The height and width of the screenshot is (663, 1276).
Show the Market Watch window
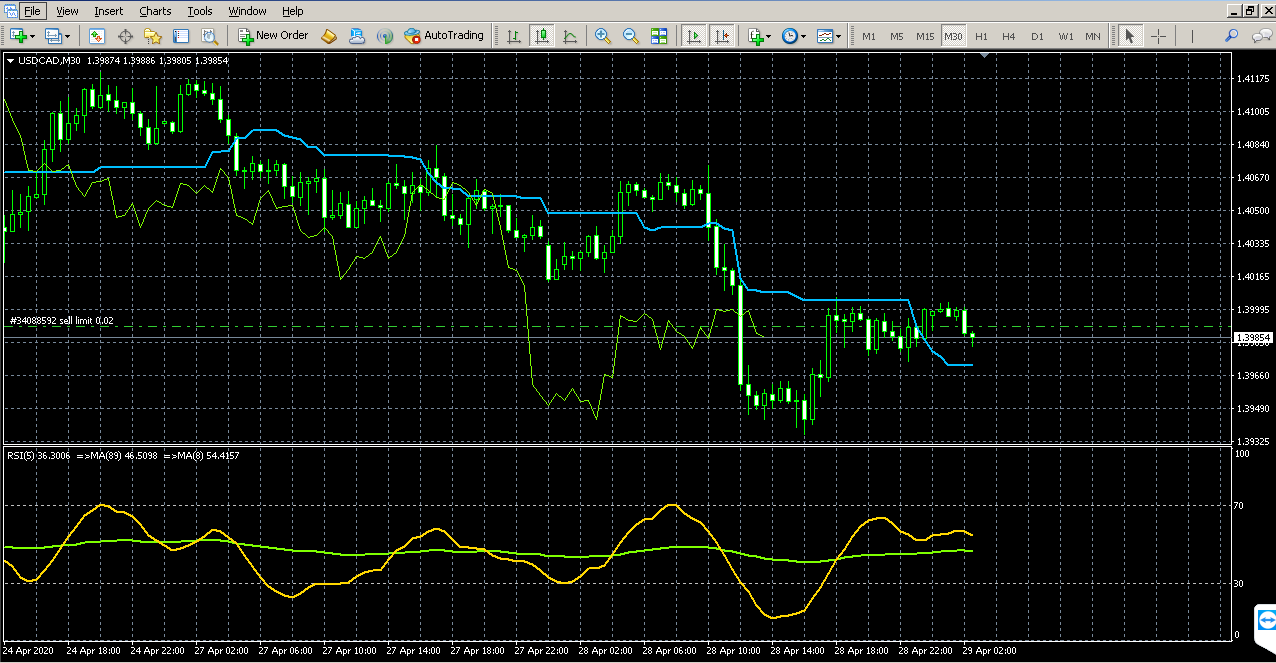coord(97,36)
